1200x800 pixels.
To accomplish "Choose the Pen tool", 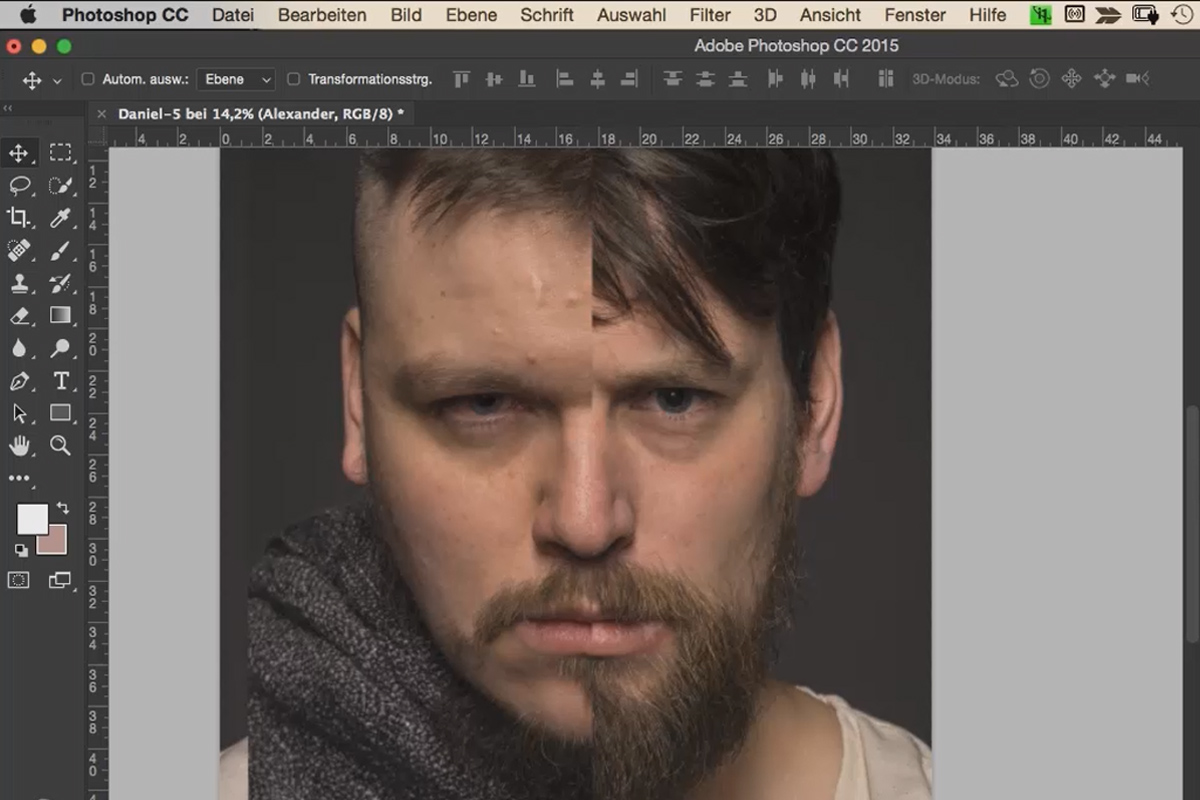I will (22, 380).
